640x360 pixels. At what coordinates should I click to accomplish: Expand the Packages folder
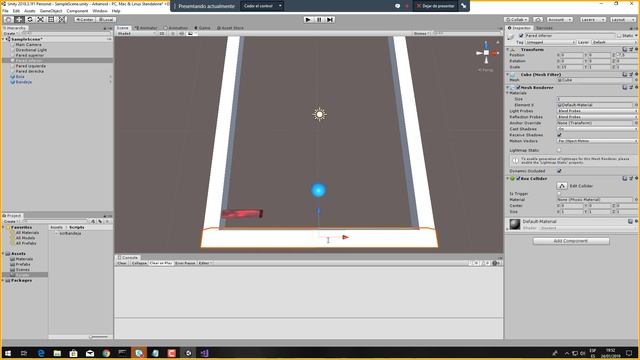coord(4,280)
